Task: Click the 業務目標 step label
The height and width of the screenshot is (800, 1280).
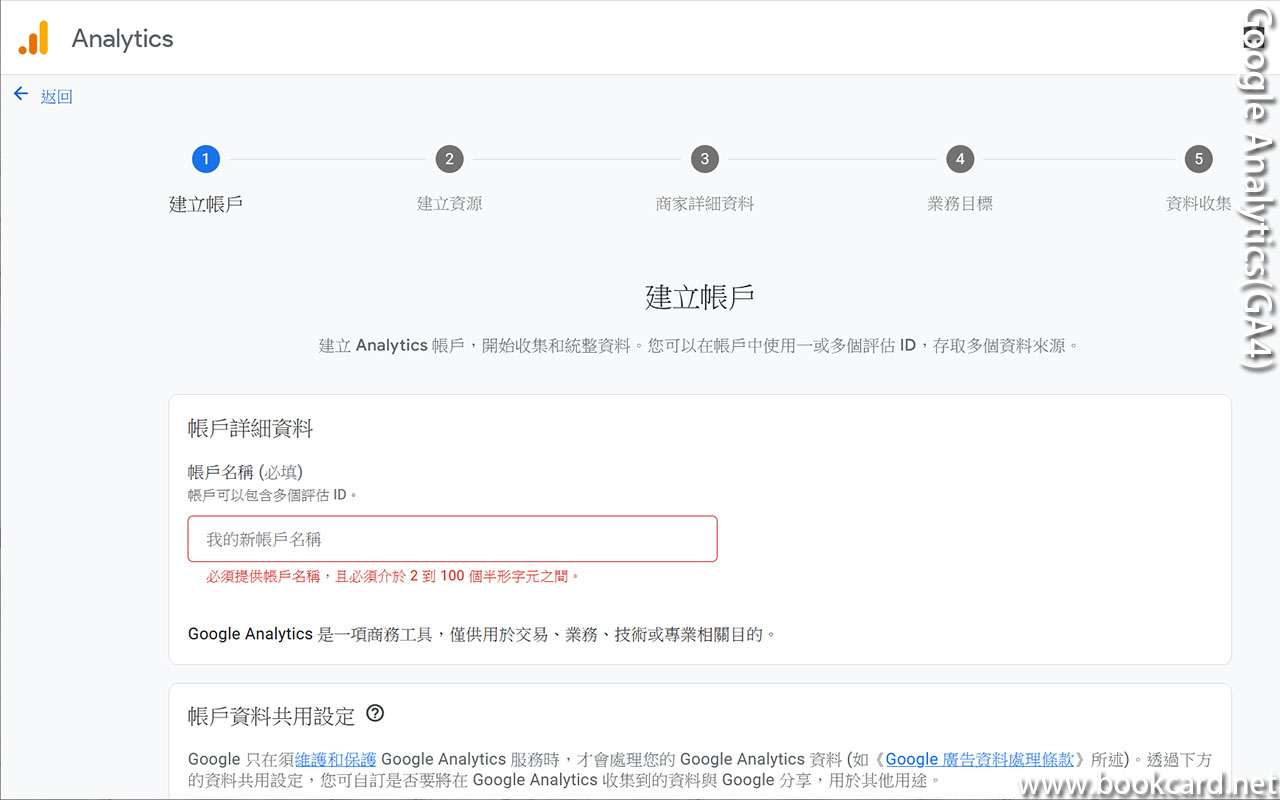Action: pos(959,203)
